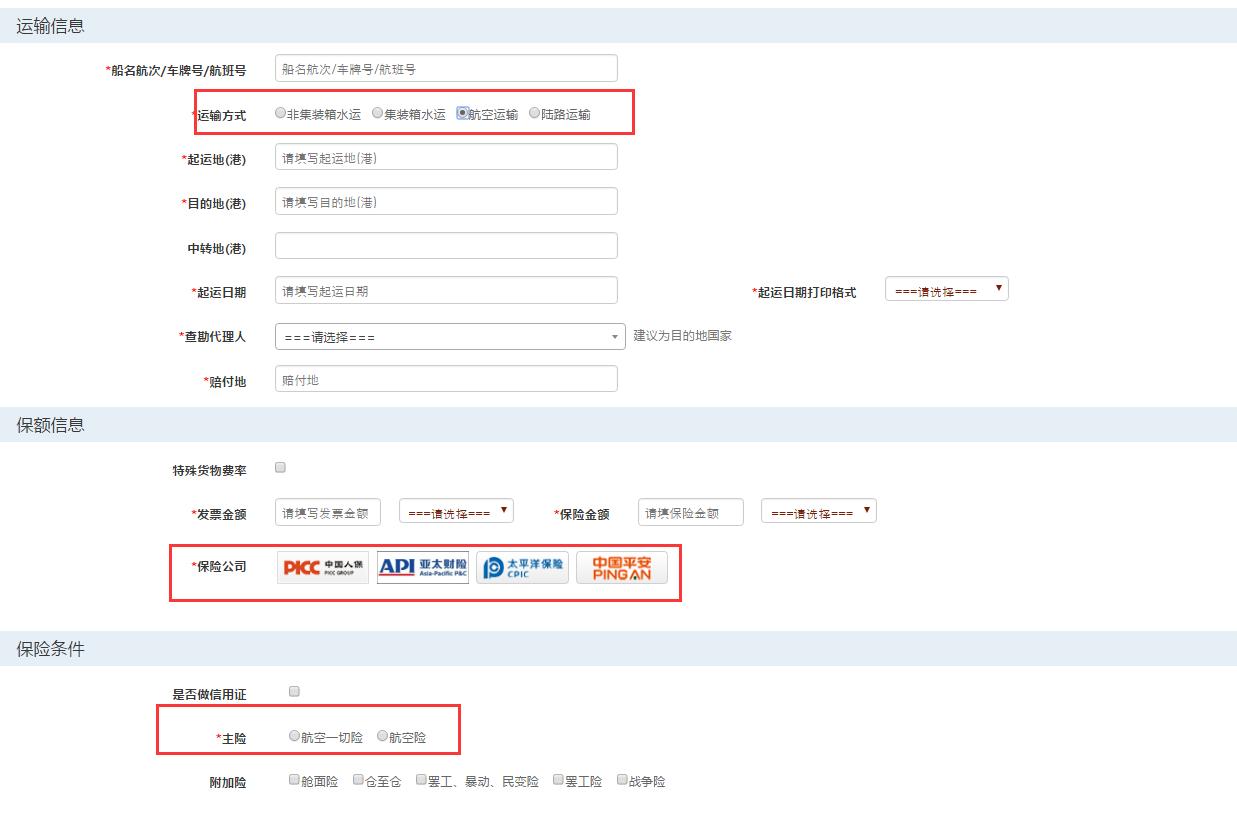Choose the 航空险 main coverage option
Image resolution: width=1237 pixels, height=813 pixels.
(x=382, y=736)
